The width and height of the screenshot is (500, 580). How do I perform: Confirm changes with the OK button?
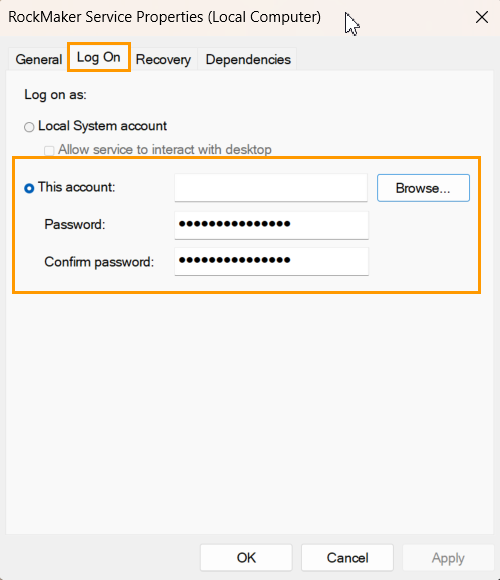(246, 557)
